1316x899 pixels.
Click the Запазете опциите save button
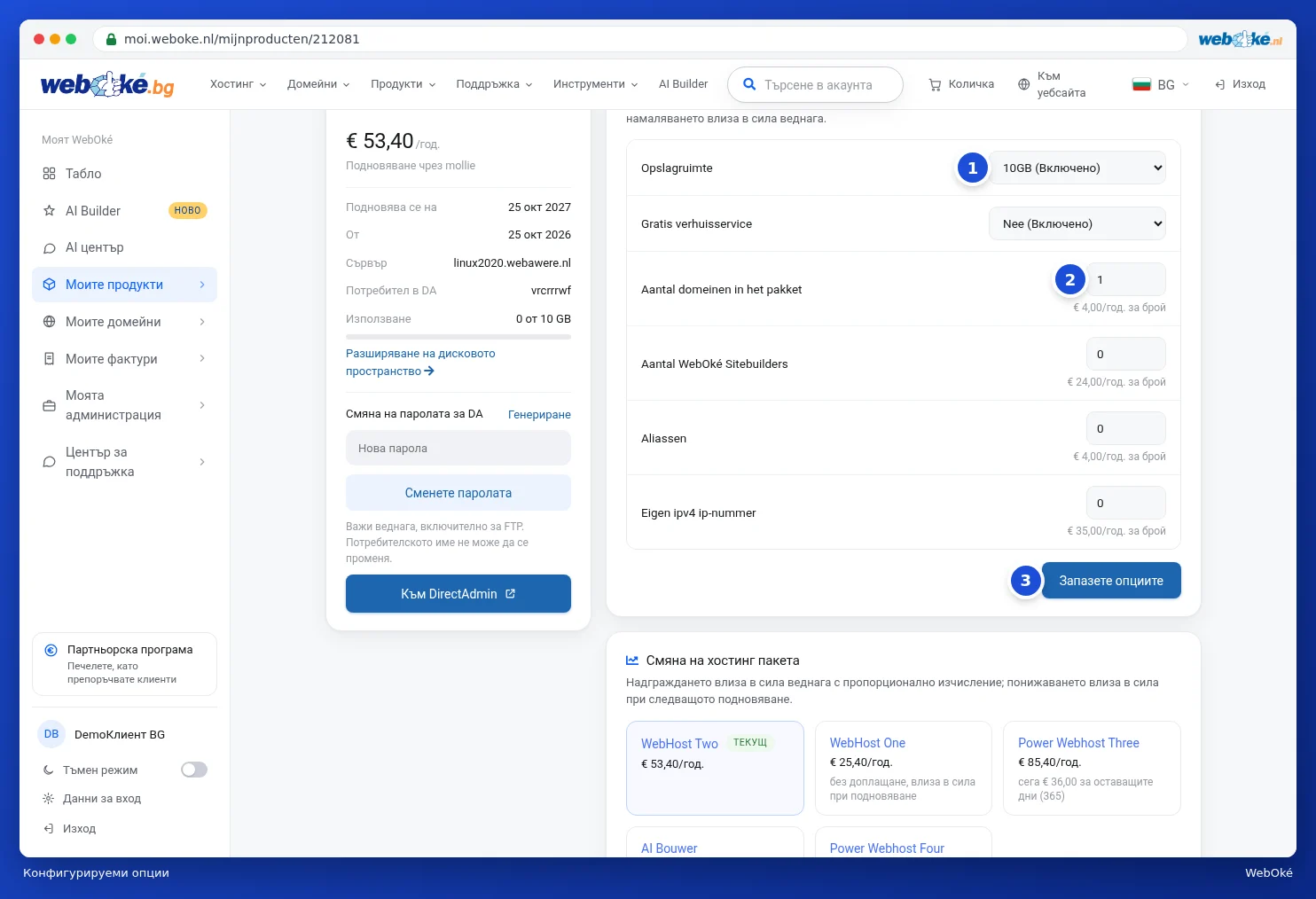(1111, 581)
